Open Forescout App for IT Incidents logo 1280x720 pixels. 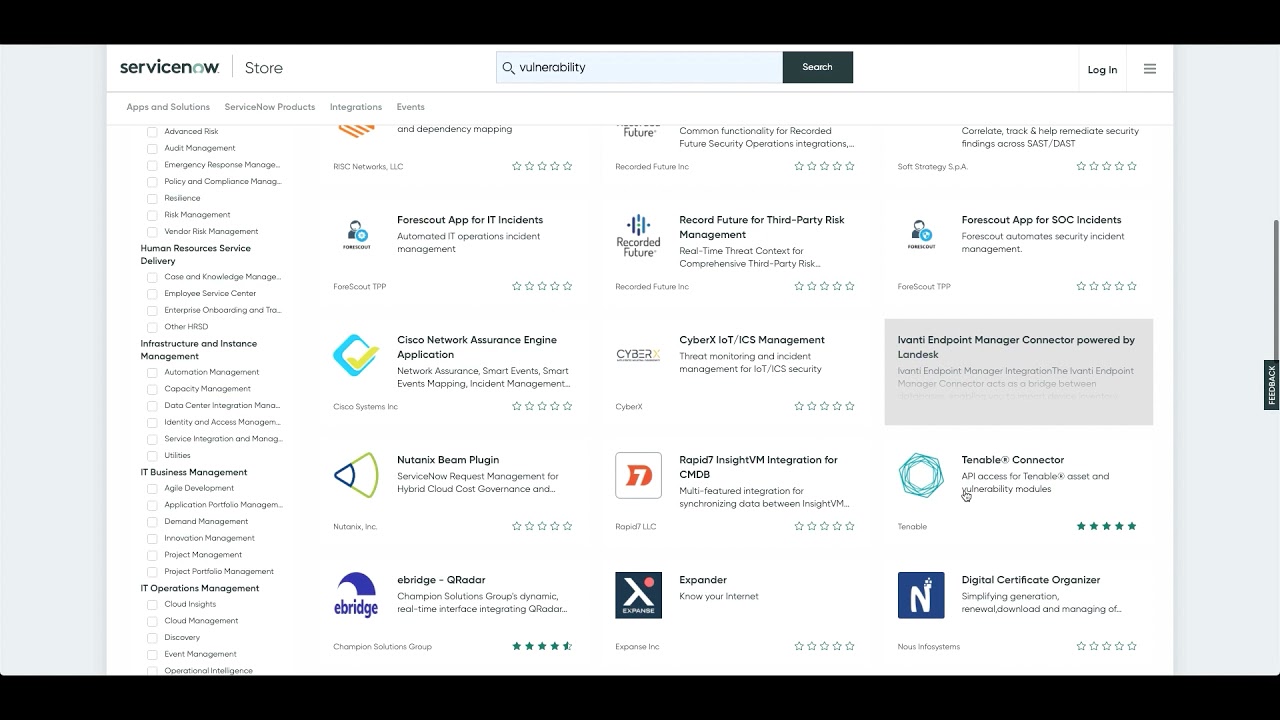coord(357,235)
